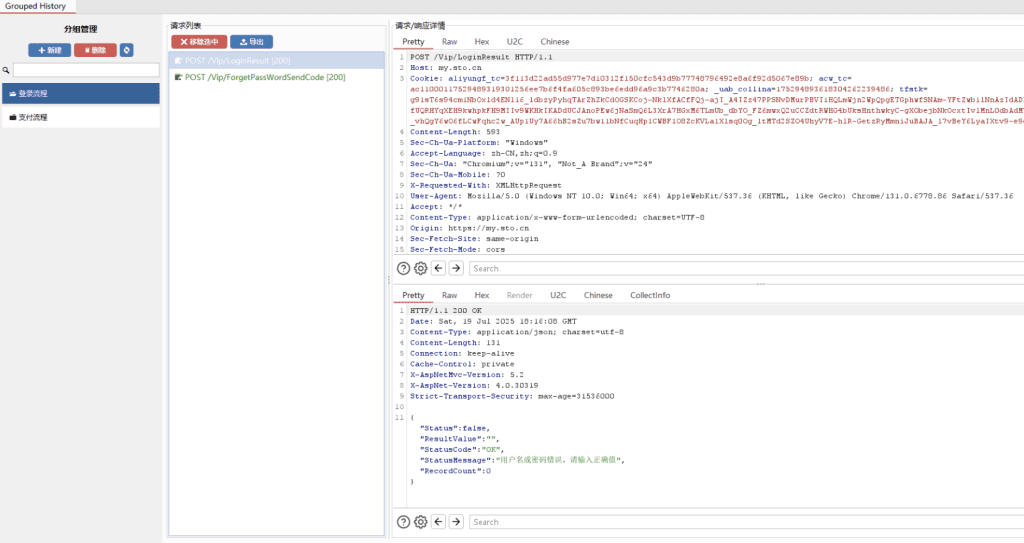Click the "StatusMessage" JSON line
The image size is (1024, 543).
click(x=522, y=461)
